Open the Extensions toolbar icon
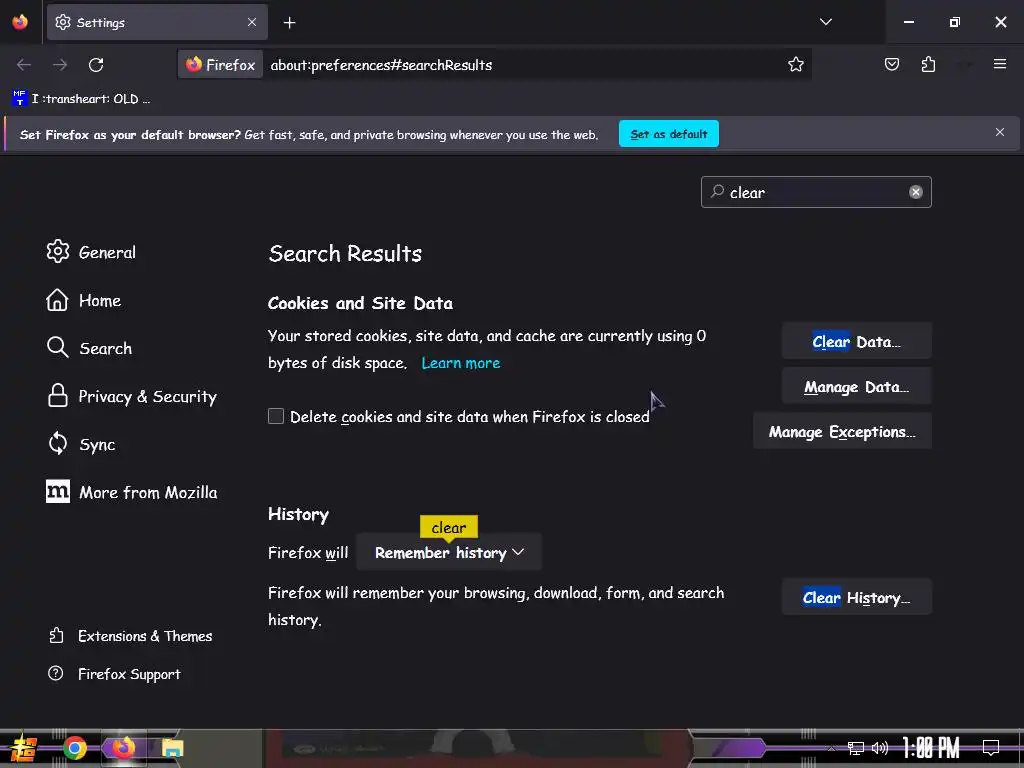This screenshot has height=768, width=1024. coord(928,64)
